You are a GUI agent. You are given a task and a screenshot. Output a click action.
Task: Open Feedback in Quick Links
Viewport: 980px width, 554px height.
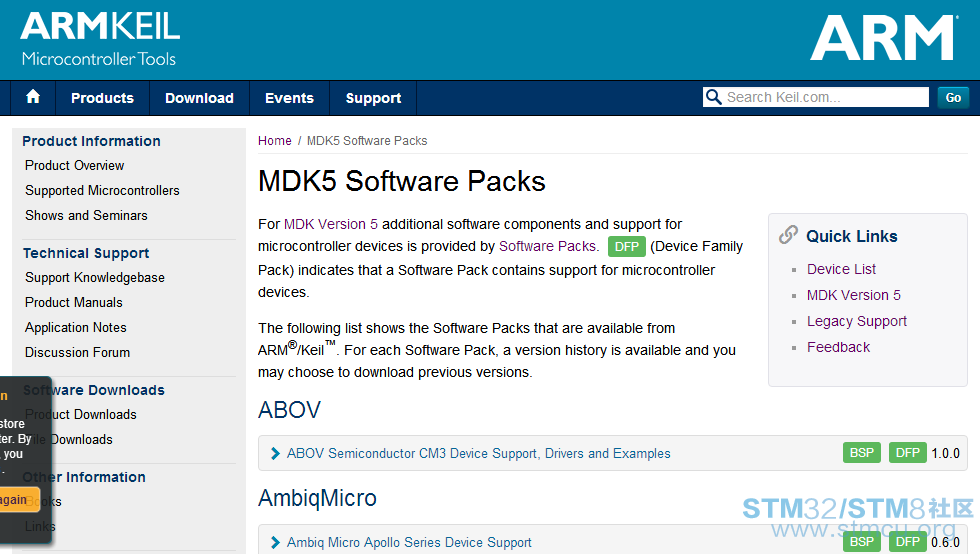click(838, 347)
